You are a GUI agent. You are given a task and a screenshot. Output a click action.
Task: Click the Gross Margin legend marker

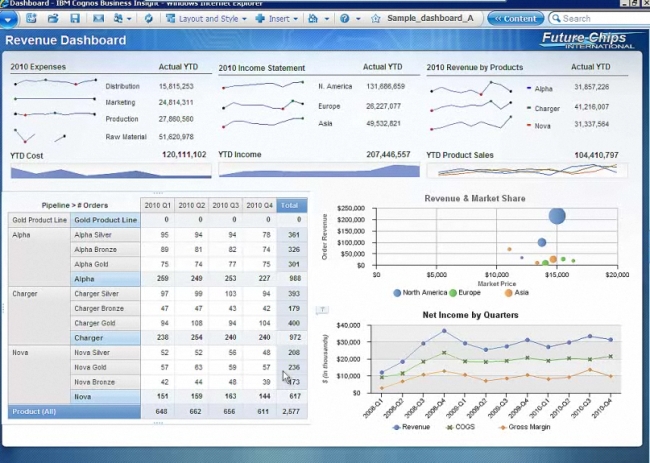point(503,427)
